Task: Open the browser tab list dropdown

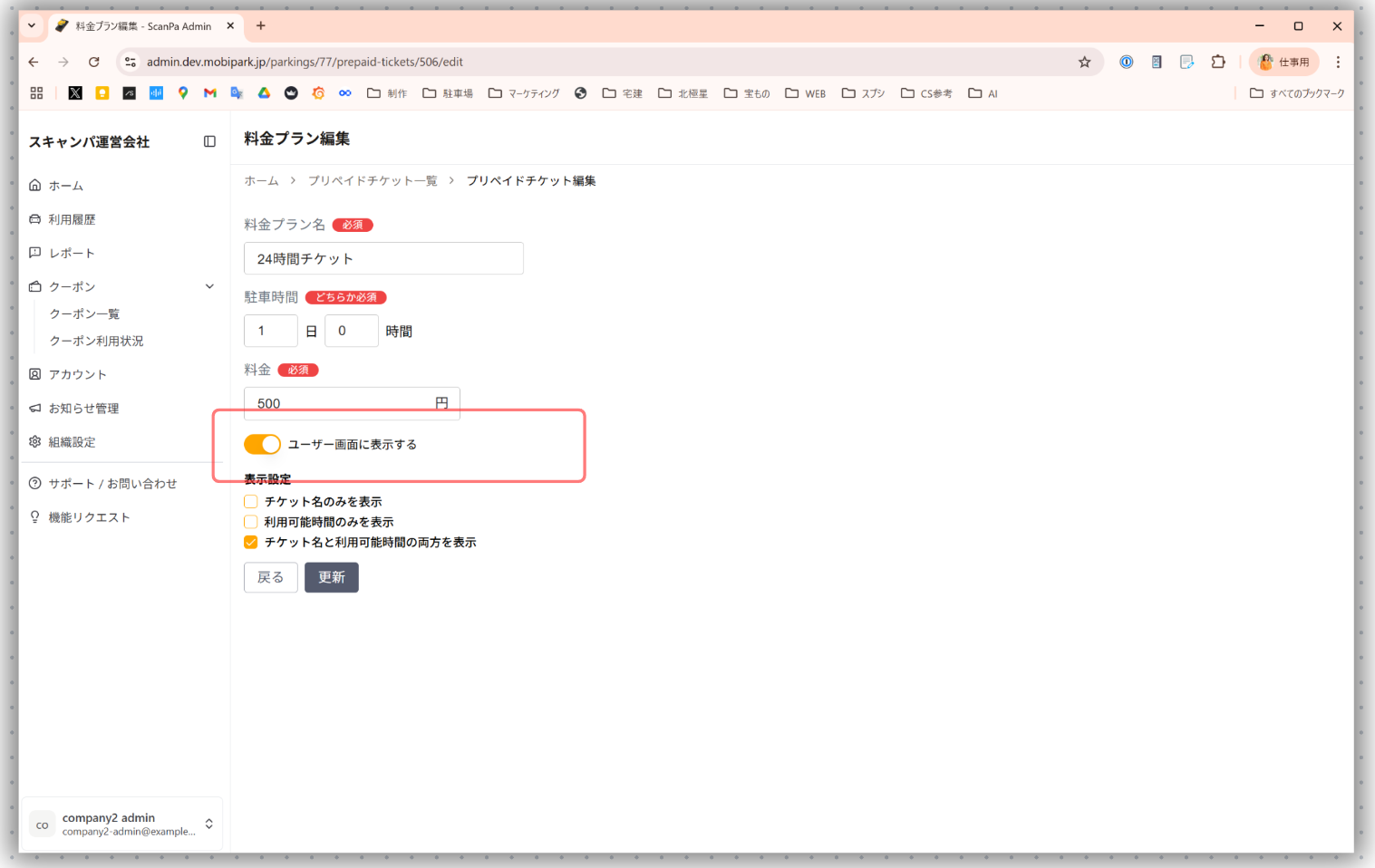Action: pyautogui.click(x=32, y=26)
